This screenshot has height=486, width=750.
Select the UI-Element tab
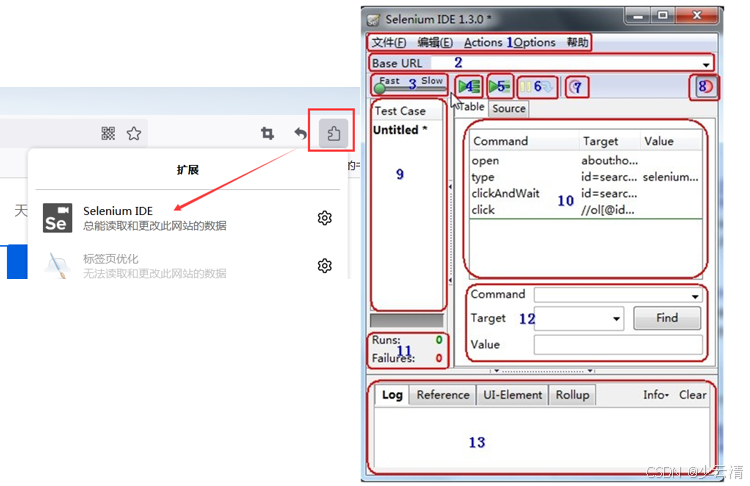pyautogui.click(x=512, y=395)
